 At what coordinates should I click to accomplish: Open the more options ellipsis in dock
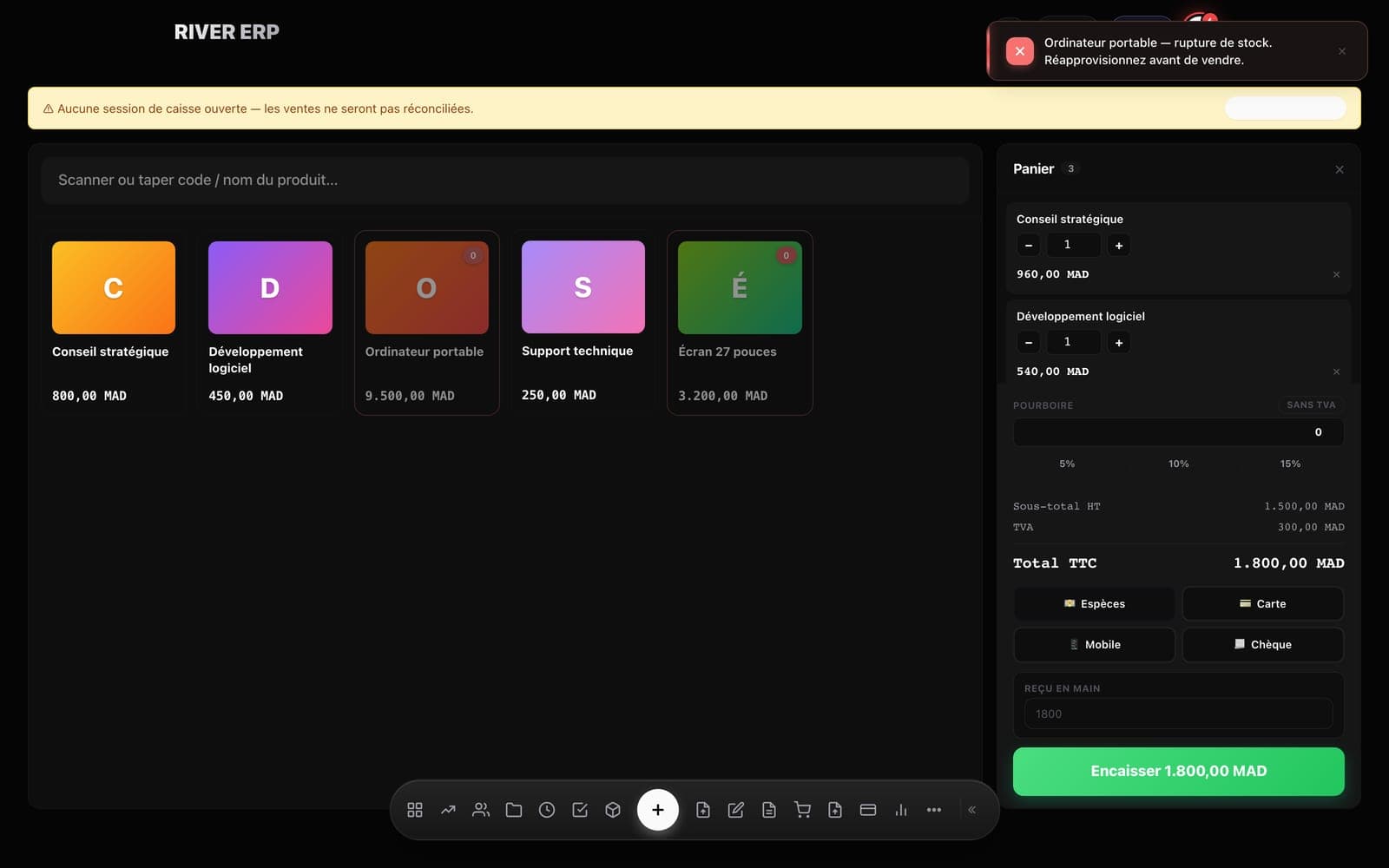tap(934, 810)
